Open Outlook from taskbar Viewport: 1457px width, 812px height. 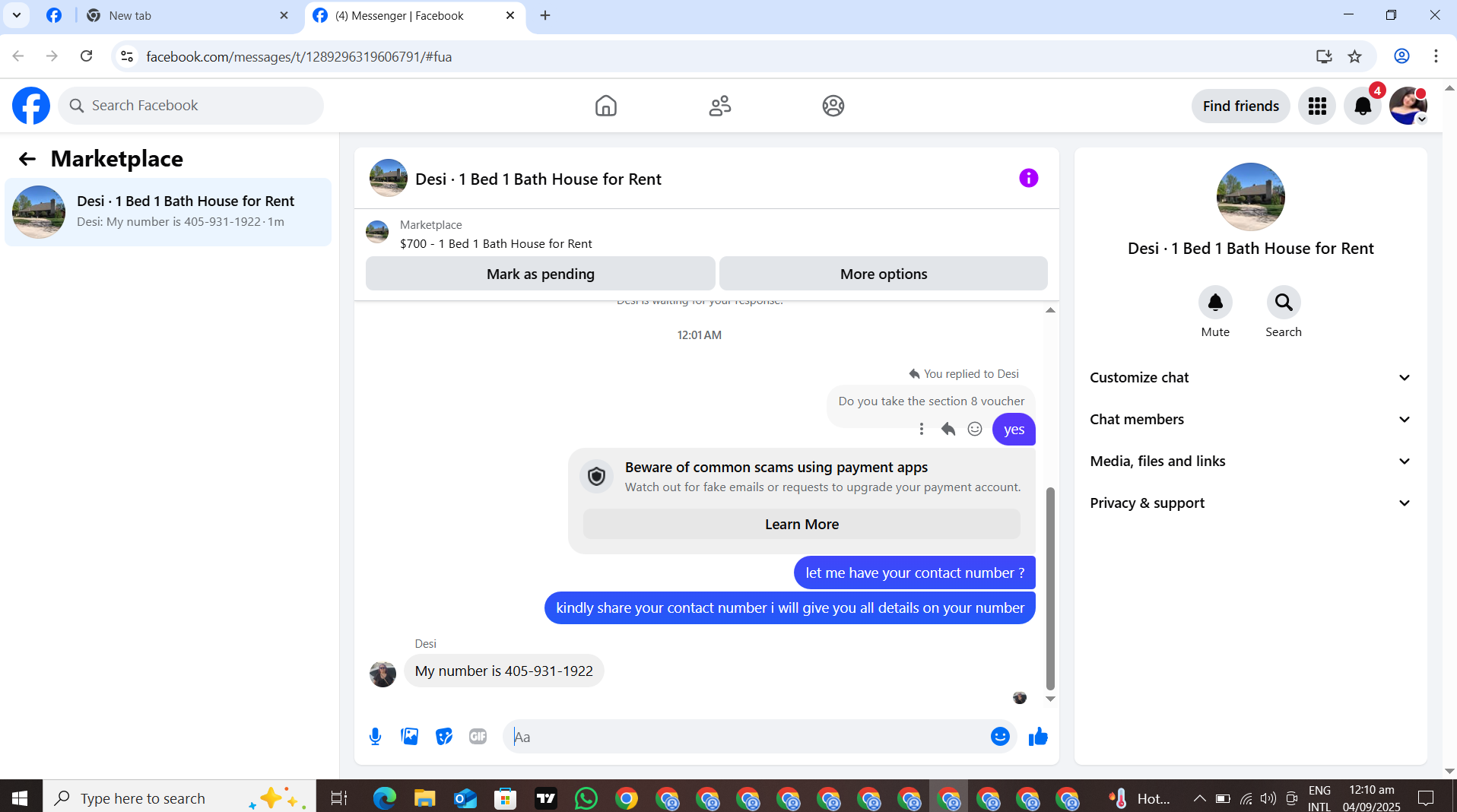click(x=465, y=798)
